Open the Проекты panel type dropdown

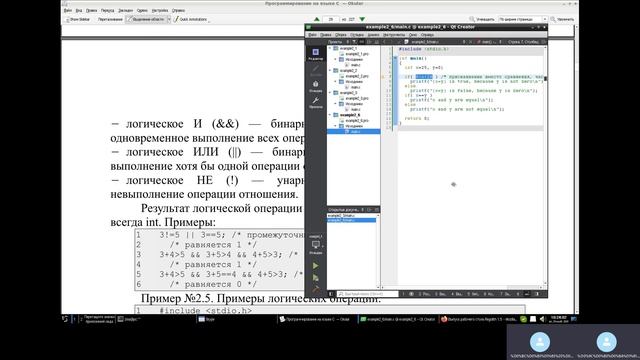pos(338,42)
